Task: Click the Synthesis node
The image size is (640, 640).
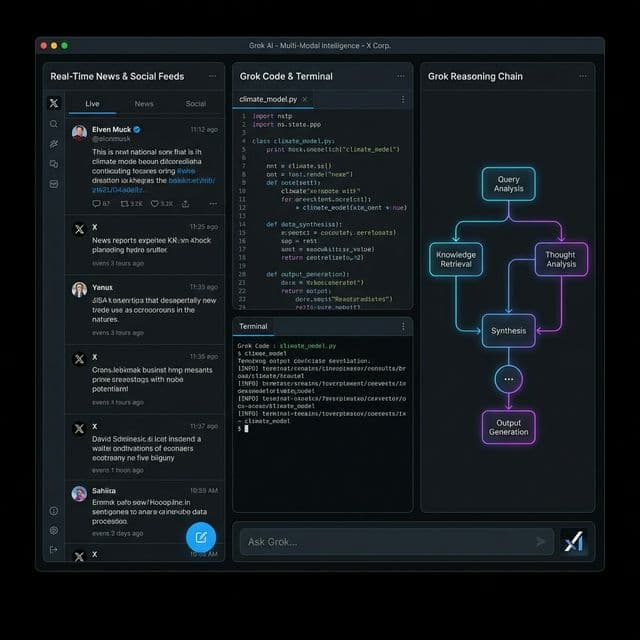Action: tap(509, 331)
